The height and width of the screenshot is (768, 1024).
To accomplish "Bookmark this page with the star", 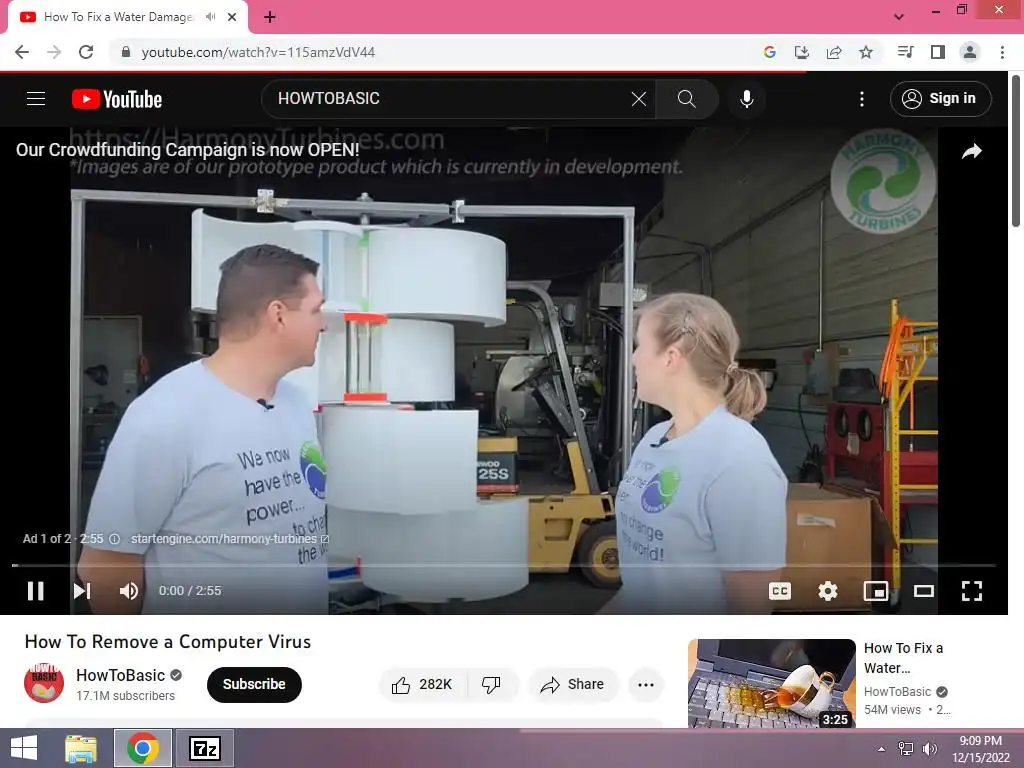I will point(866,52).
